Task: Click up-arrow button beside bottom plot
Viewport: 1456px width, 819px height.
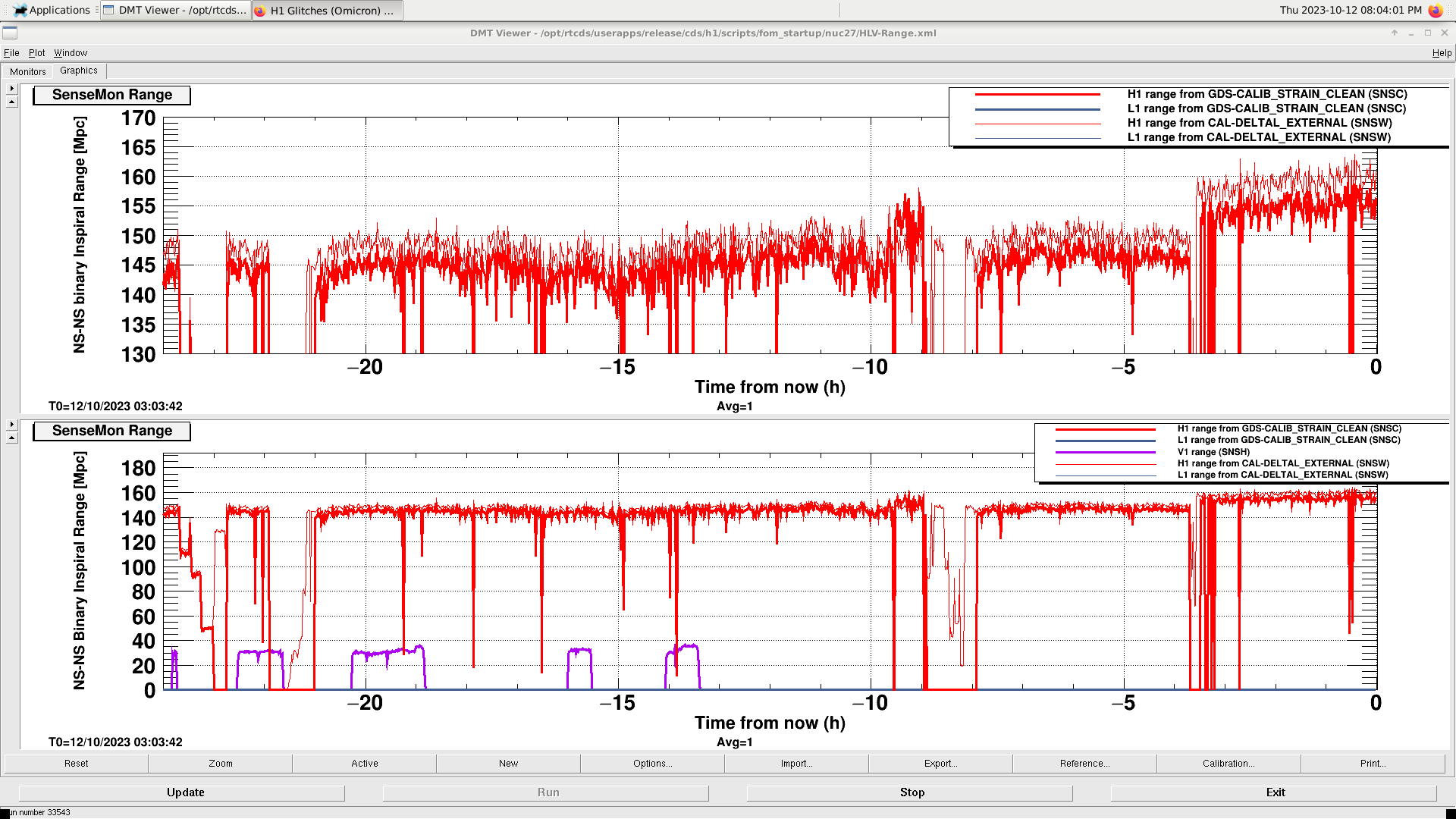Action: point(11,438)
